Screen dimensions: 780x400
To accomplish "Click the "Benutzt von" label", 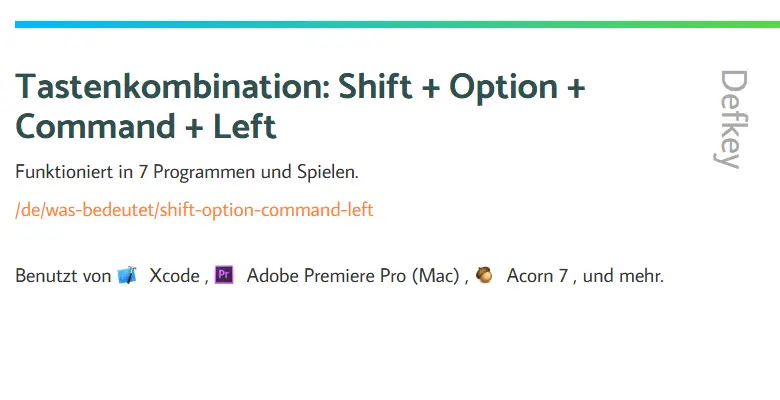I will (63, 276).
